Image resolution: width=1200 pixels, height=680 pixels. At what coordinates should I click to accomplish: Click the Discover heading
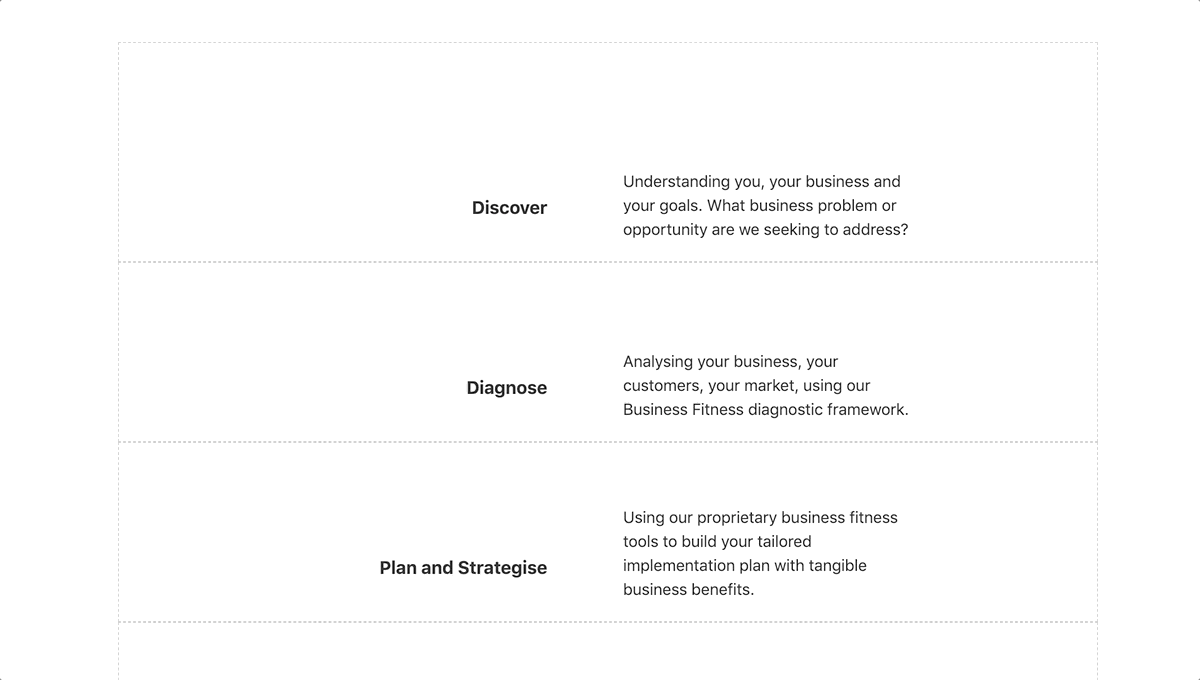point(509,208)
